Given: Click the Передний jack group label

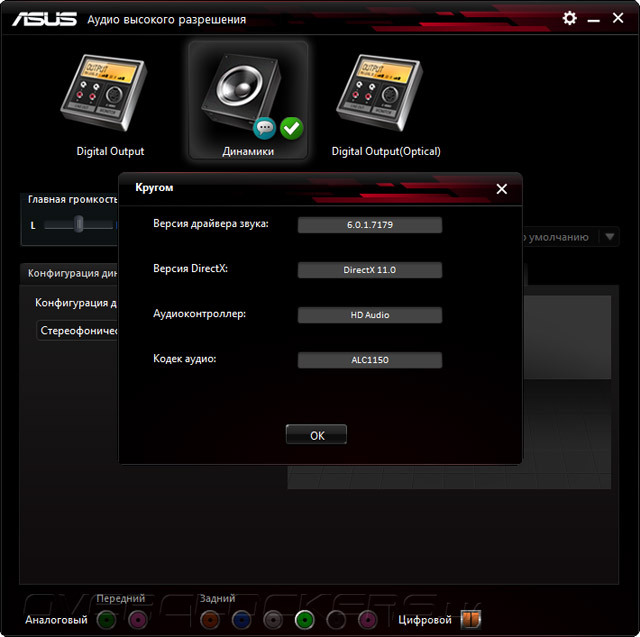Looking at the screenshot, I should (120, 598).
